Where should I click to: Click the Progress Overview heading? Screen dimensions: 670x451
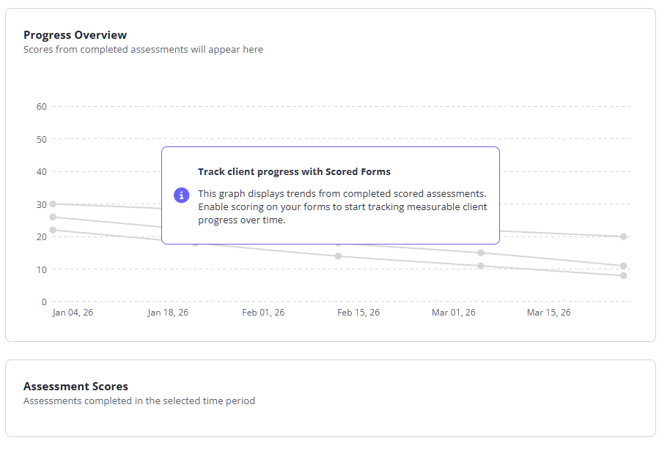(x=75, y=35)
